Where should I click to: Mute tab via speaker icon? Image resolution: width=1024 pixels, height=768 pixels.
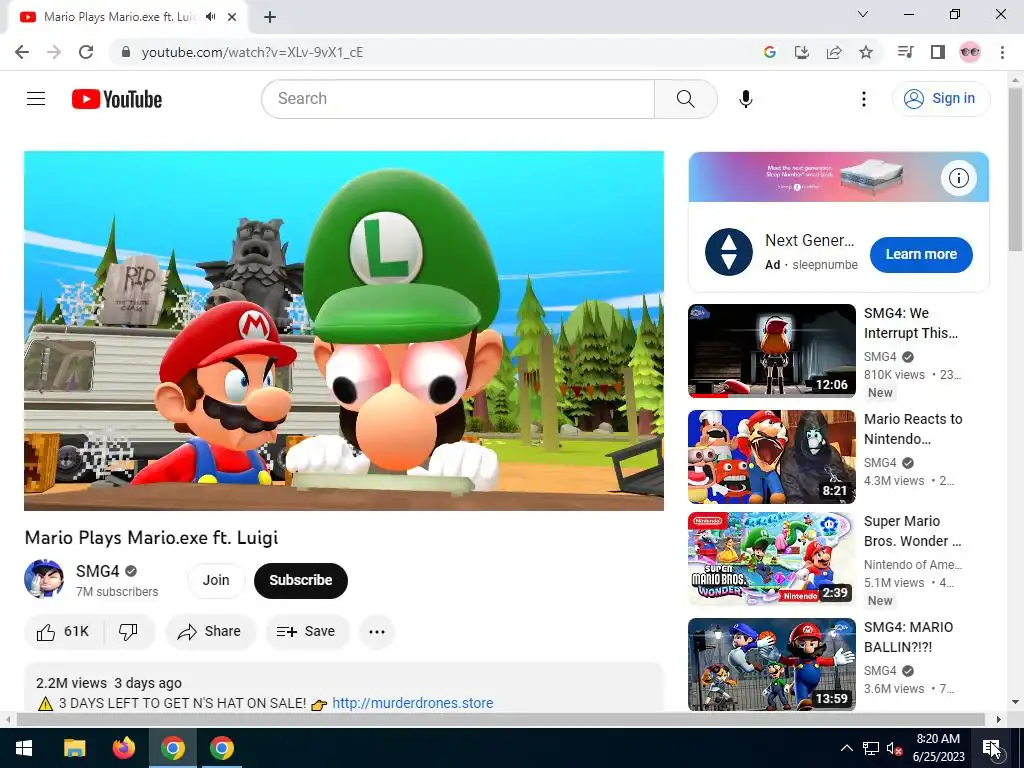pos(210,17)
